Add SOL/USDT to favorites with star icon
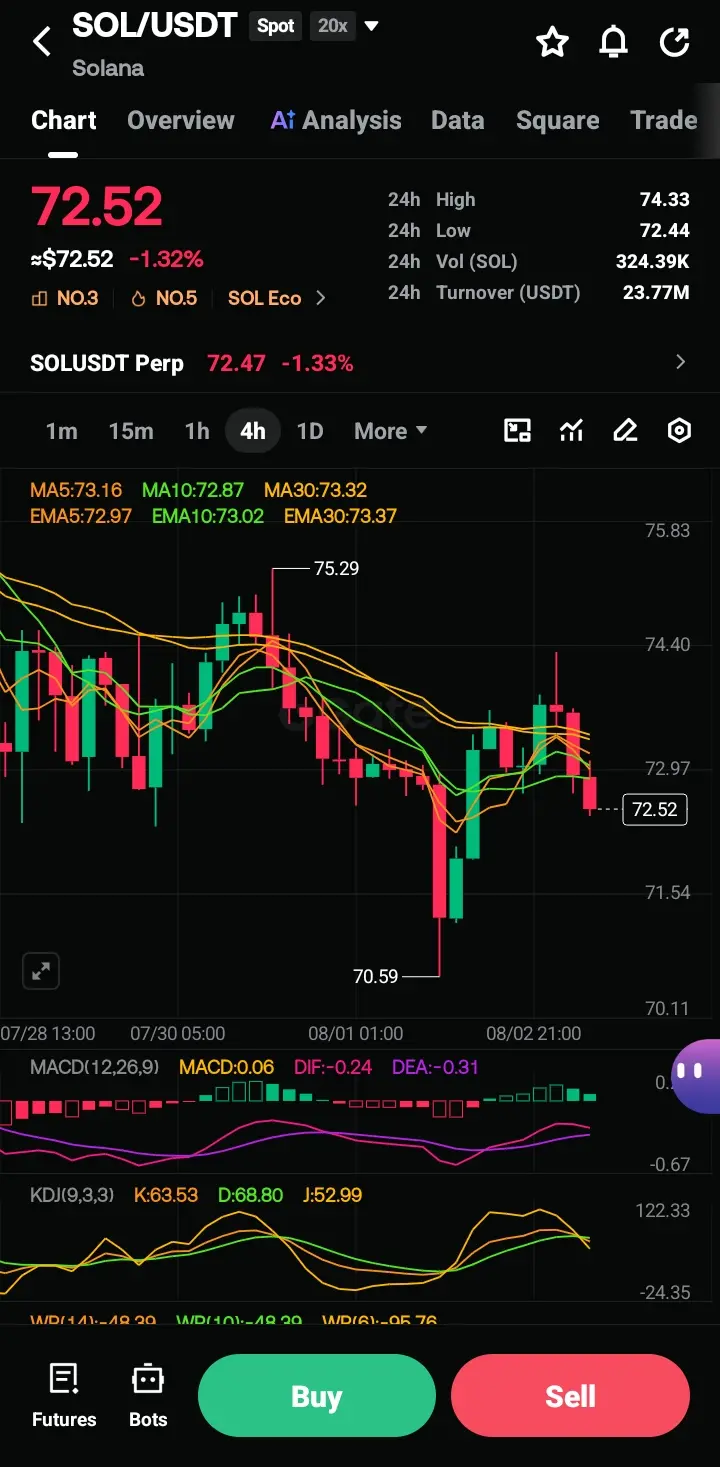720x1467 pixels. [x=552, y=42]
